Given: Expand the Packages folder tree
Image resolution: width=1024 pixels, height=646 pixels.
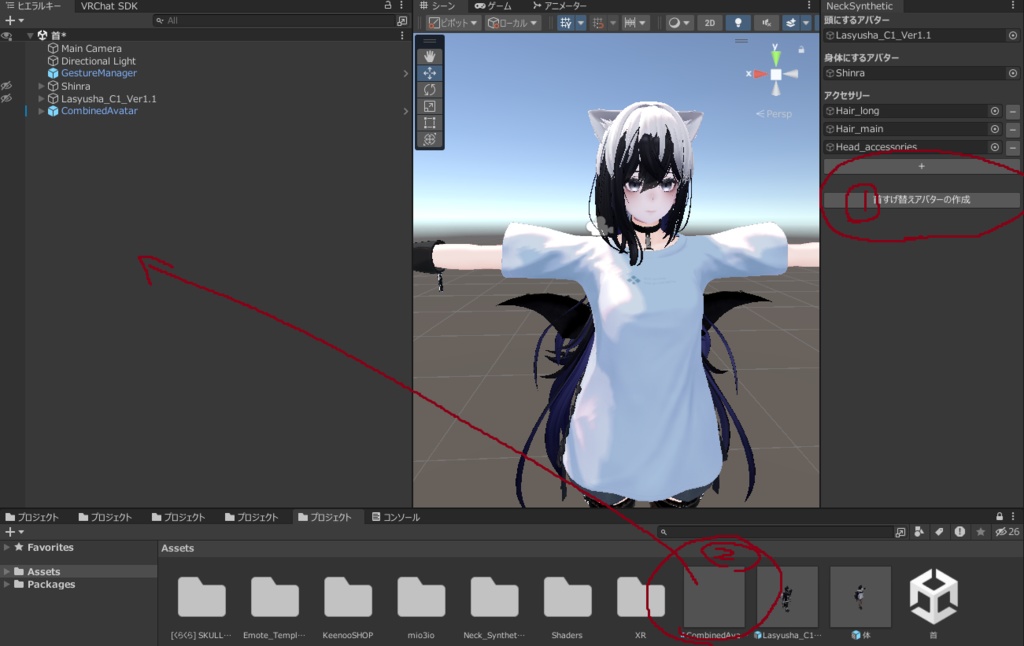Looking at the screenshot, I should point(7,584).
